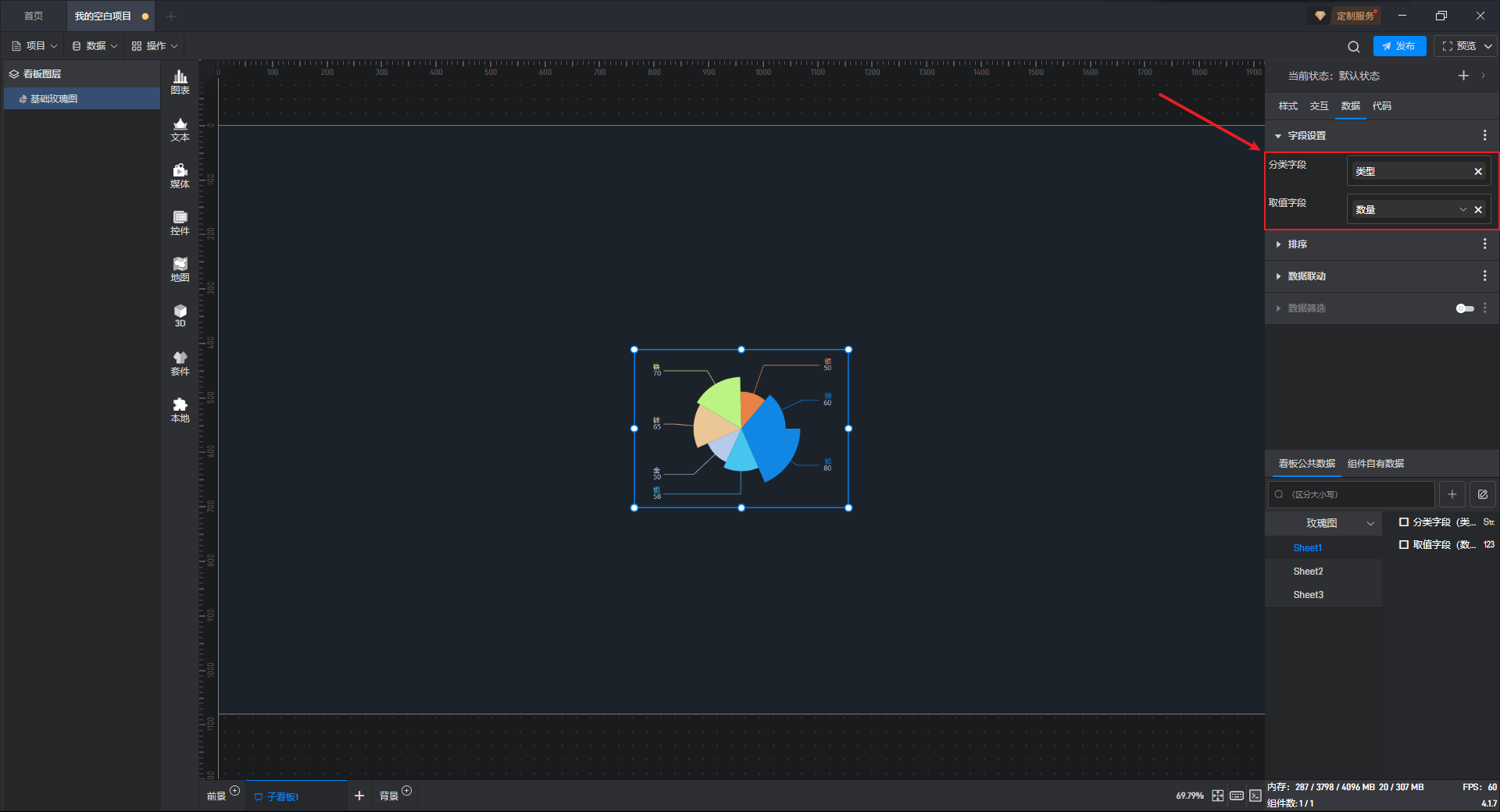Check the 取值字段 data field checkbox
Image resolution: width=1500 pixels, height=812 pixels.
pyautogui.click(x=1404, y=545)
